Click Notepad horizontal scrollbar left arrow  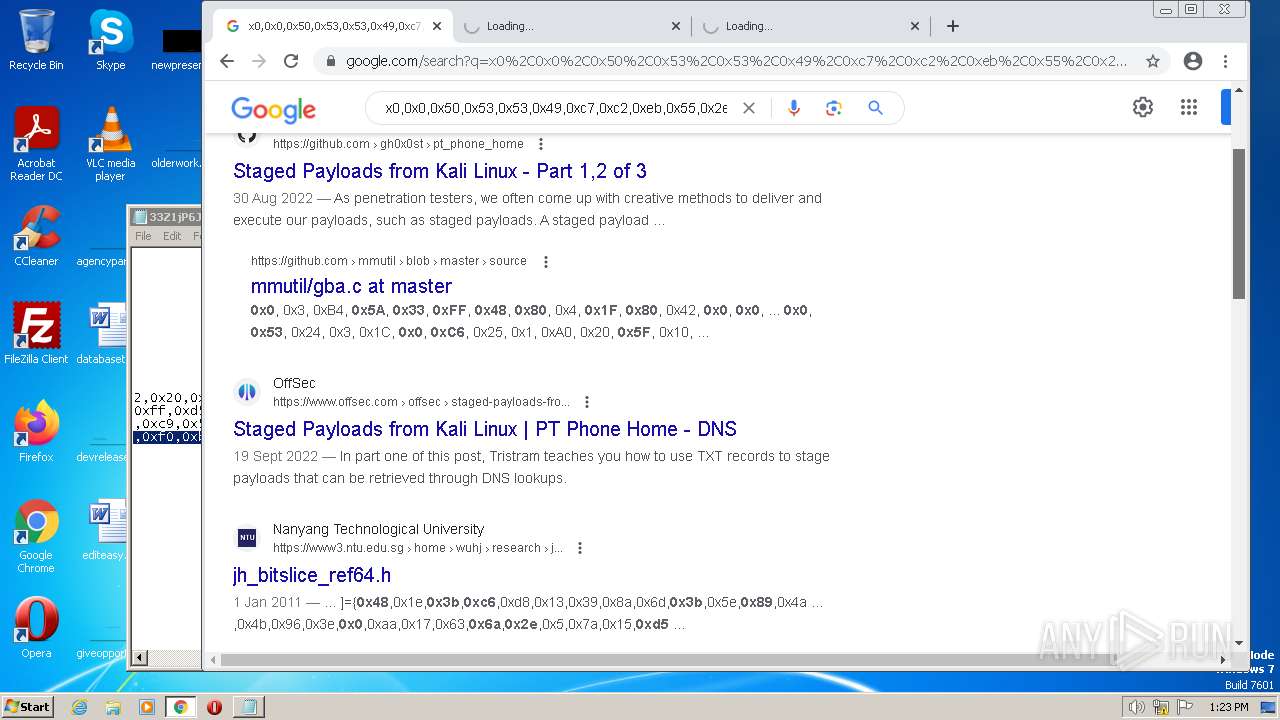pos(140,657)
